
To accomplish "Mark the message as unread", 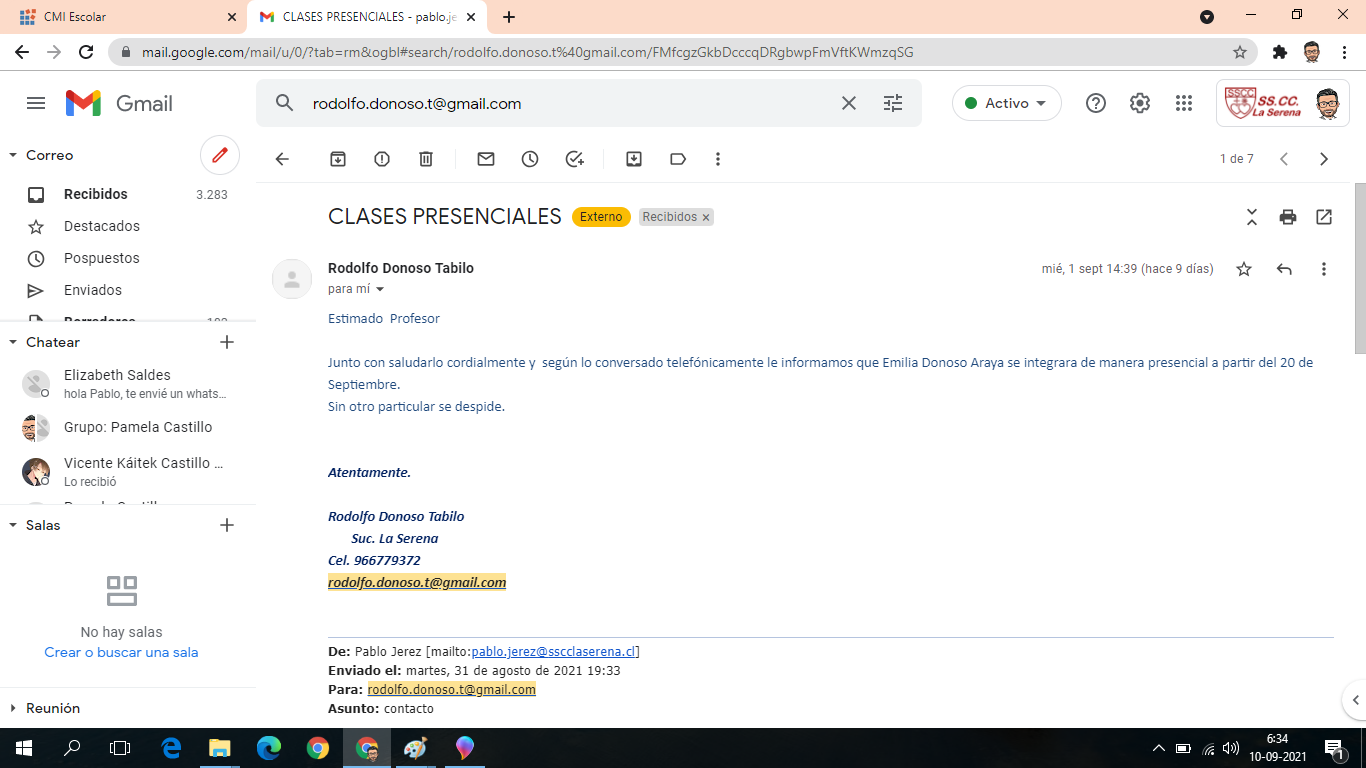I will pyautogui.click(x=486, y=159).
